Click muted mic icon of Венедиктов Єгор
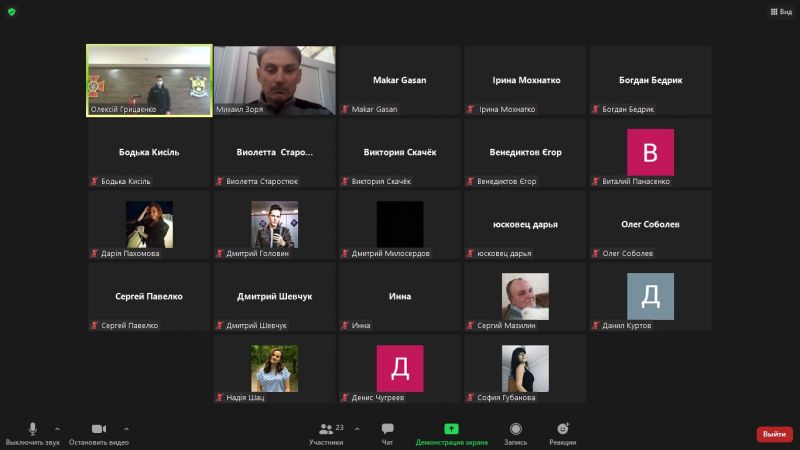The height and width of the screenshot is (450, 800). click(x=470, y=181)
